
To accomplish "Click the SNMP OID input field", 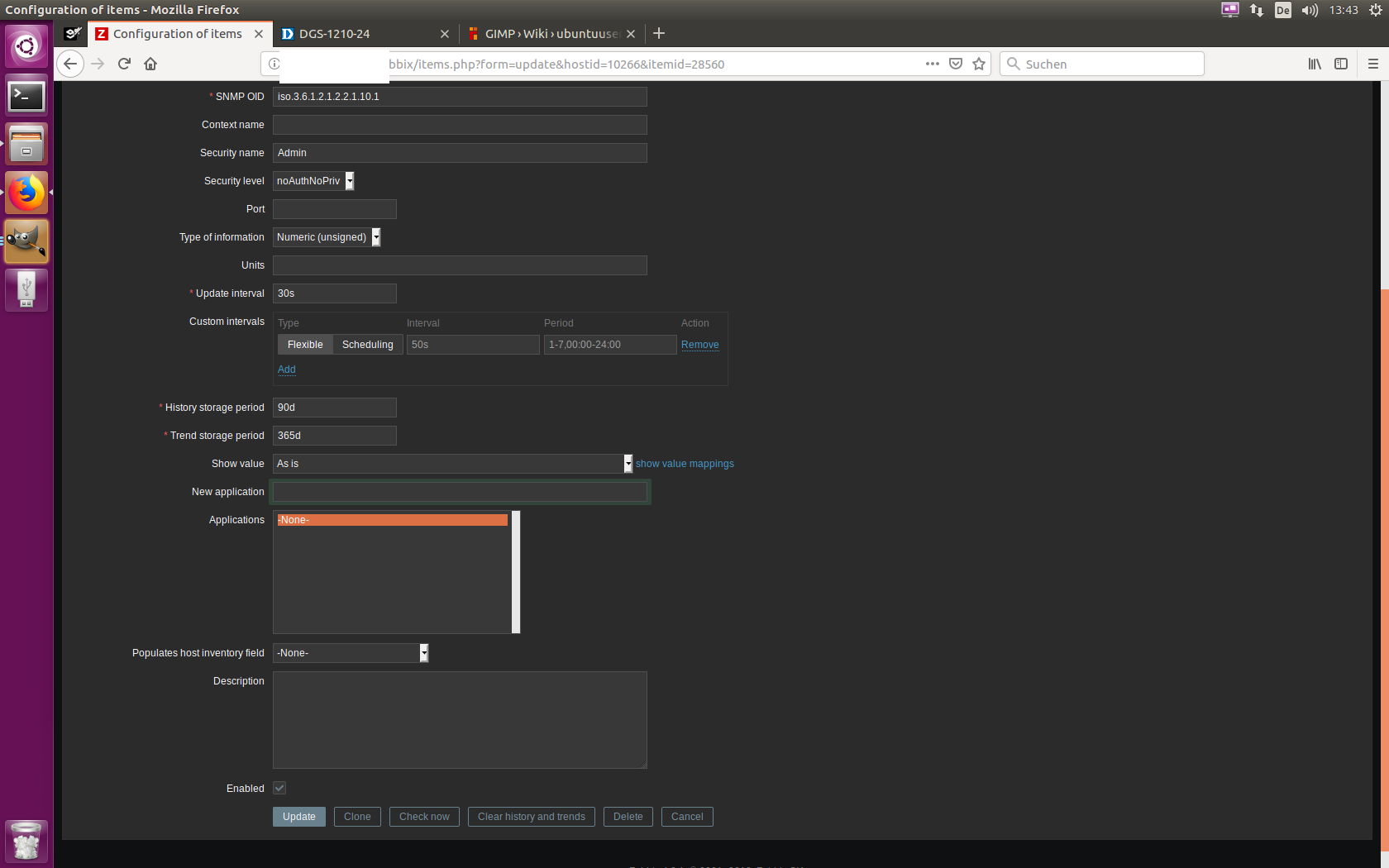I will point(460,97).
